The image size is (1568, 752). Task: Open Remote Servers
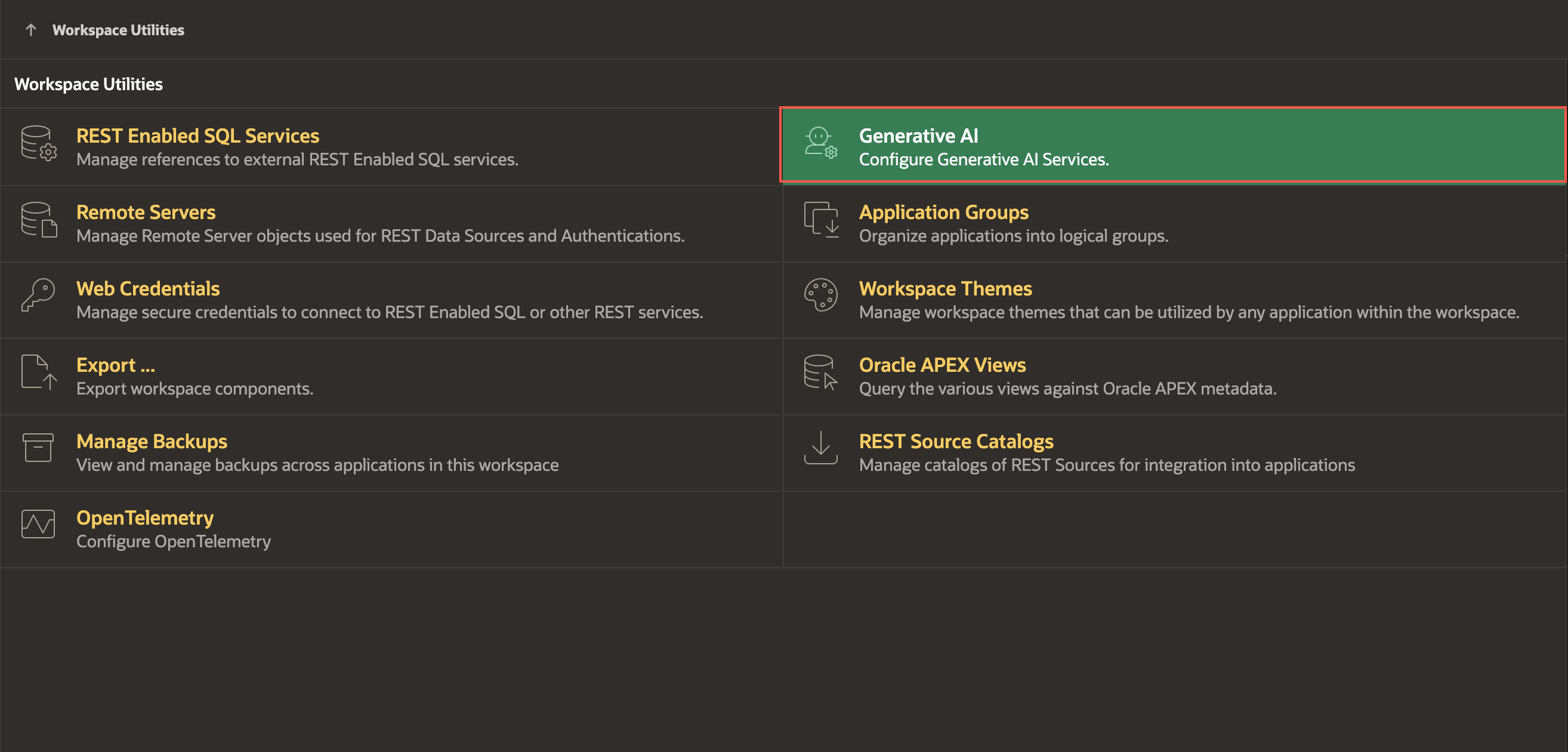(x=146, y=212)
